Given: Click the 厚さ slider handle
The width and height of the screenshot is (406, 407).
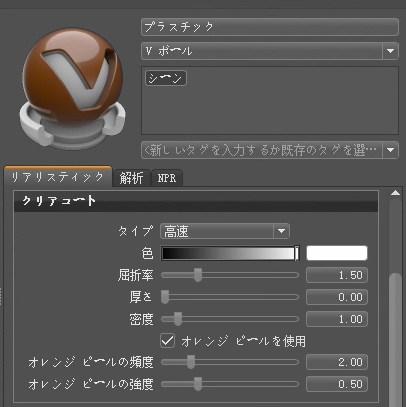Looking at the screenshot, I should [x=165, y=297].
